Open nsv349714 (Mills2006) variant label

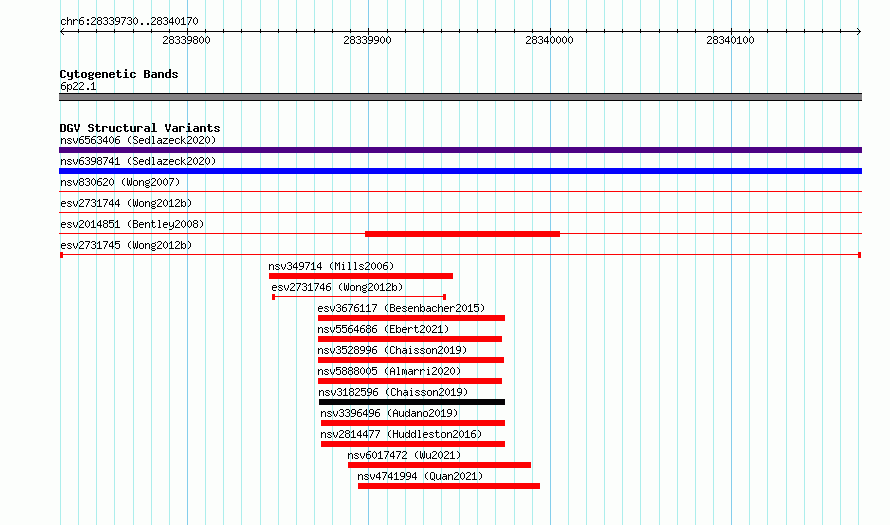[331, 266]
